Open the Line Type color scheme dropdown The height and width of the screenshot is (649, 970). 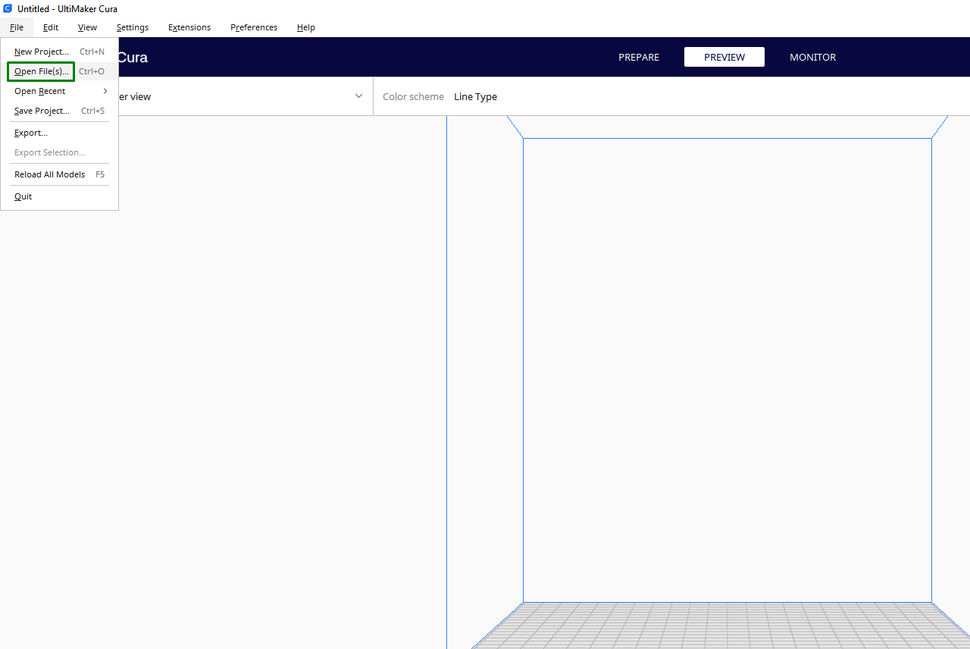point(474,96)
